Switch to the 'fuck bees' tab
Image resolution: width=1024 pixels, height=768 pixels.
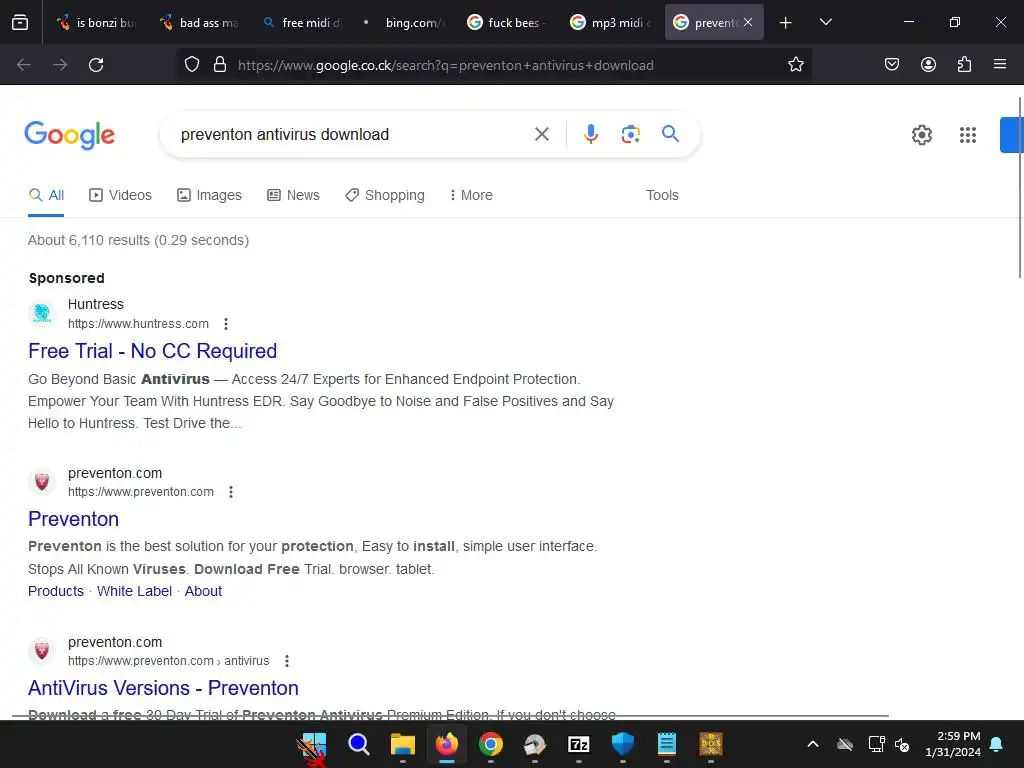(508, 23)
